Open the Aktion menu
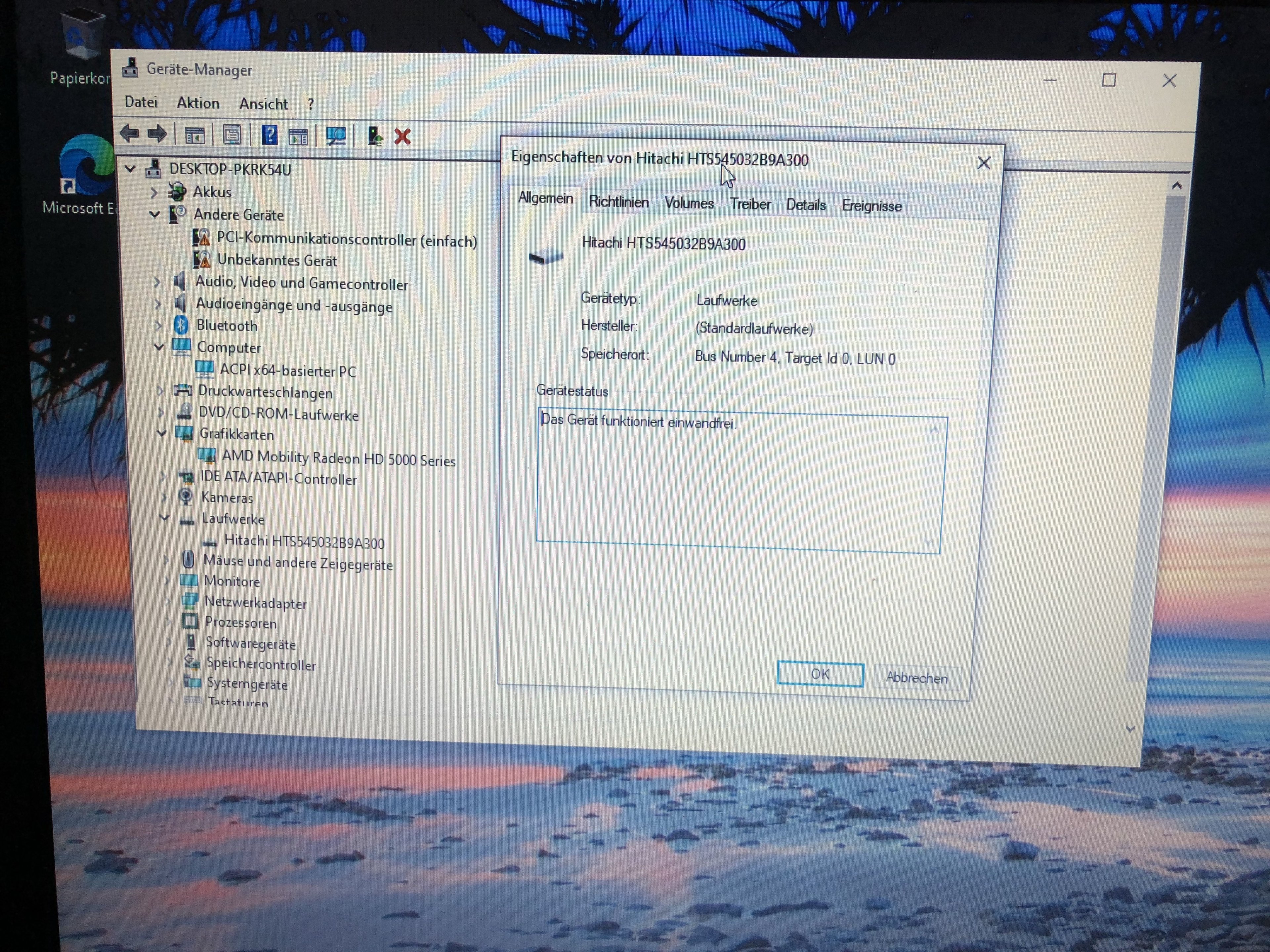This screenshot has width=1270, height=952. click(198, 103)
